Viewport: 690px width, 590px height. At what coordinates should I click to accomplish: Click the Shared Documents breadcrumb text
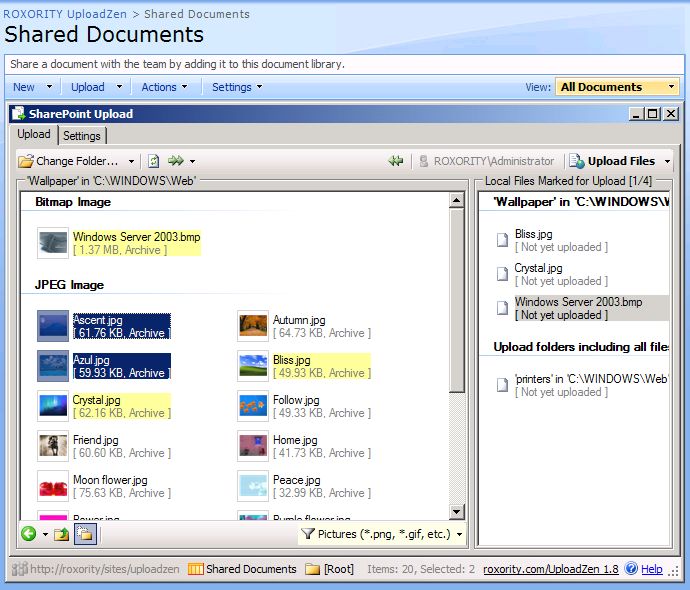tap(197, 14)
